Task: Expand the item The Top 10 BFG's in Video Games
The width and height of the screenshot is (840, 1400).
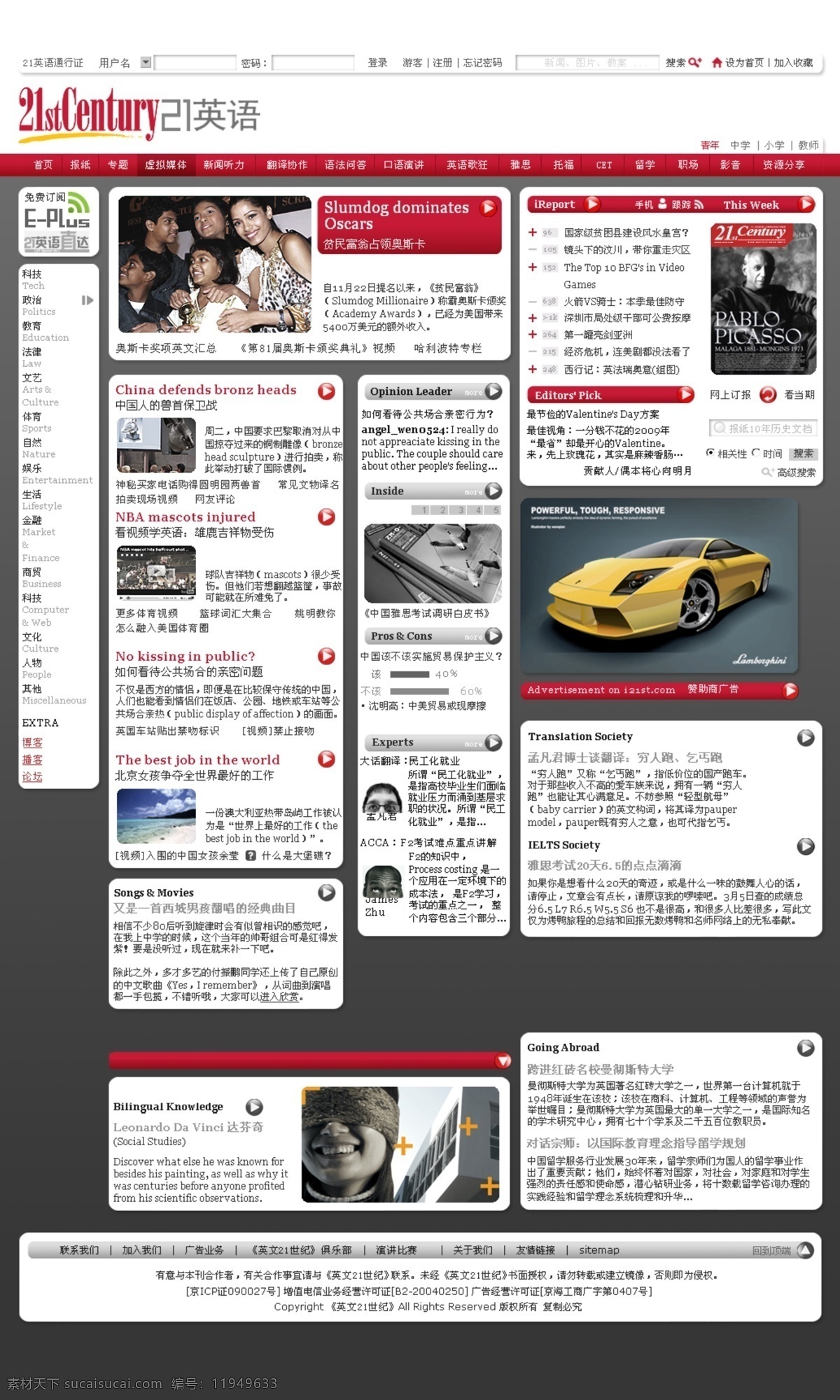Action: [533, 267]
